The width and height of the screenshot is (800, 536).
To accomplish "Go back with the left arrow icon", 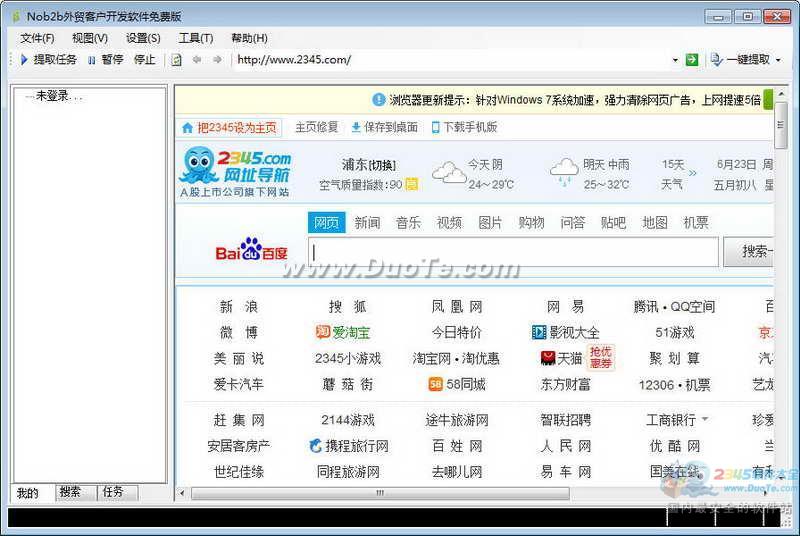I will 197,60.
